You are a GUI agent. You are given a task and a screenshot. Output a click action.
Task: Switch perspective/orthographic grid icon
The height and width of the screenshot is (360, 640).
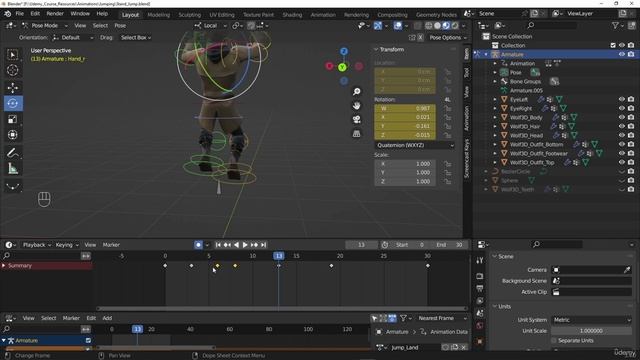click(357, 133)
